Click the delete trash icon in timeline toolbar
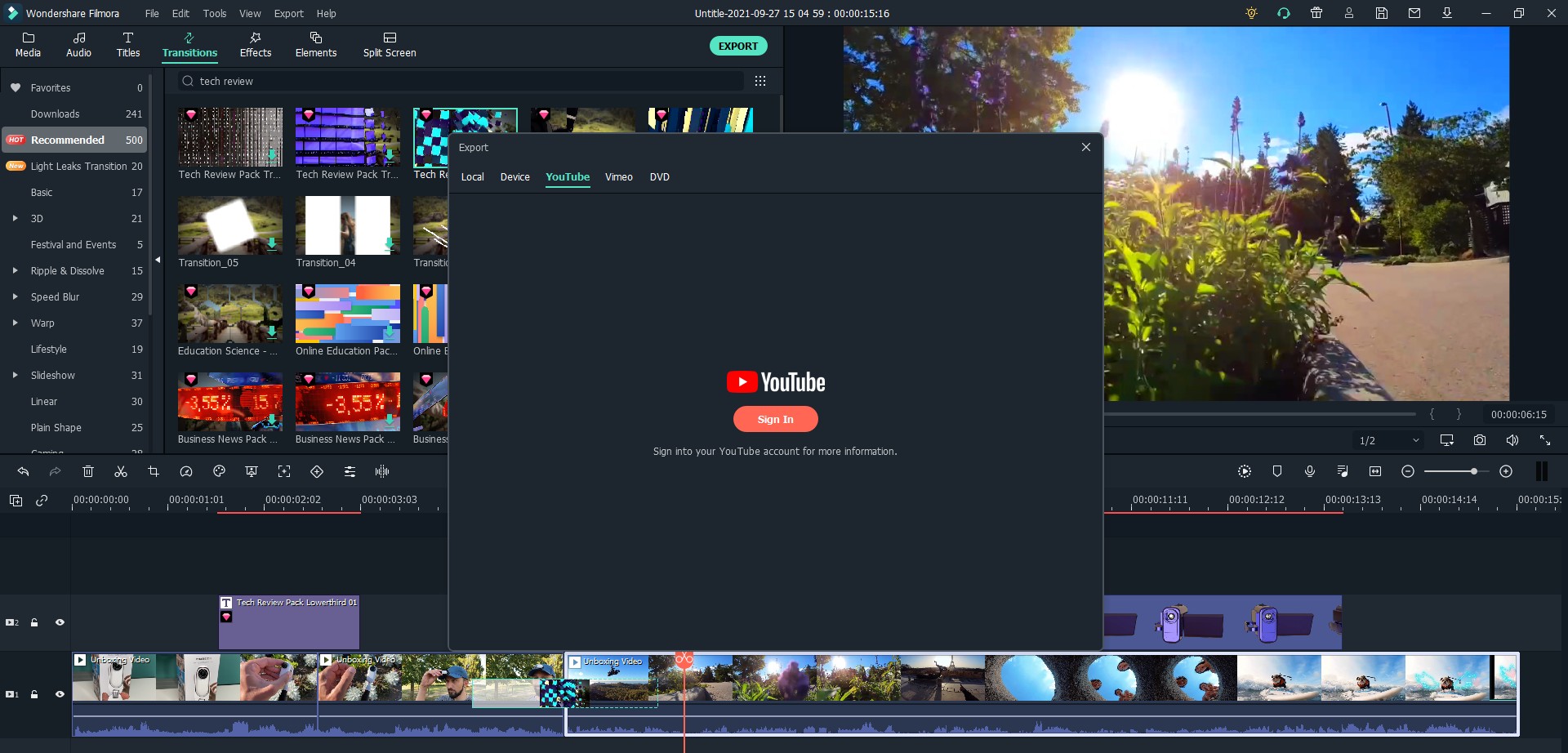Screen dimensions: 1568x753 (88, 471)
